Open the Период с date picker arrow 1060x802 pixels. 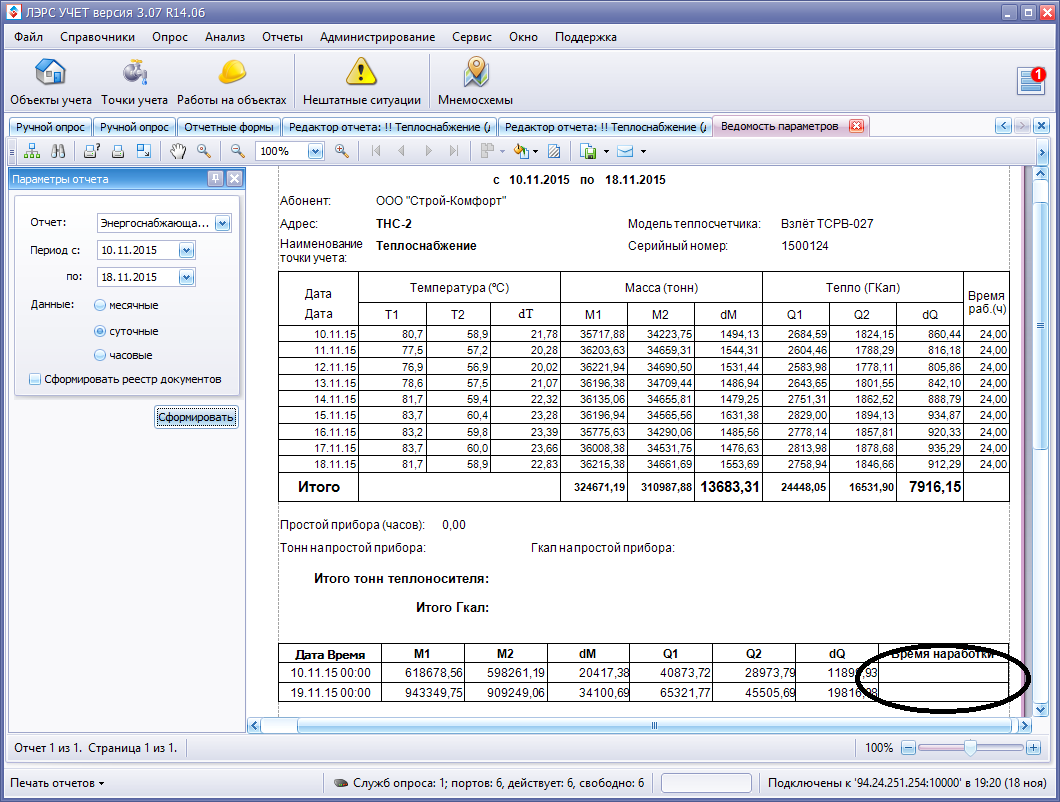coord(187,250)
